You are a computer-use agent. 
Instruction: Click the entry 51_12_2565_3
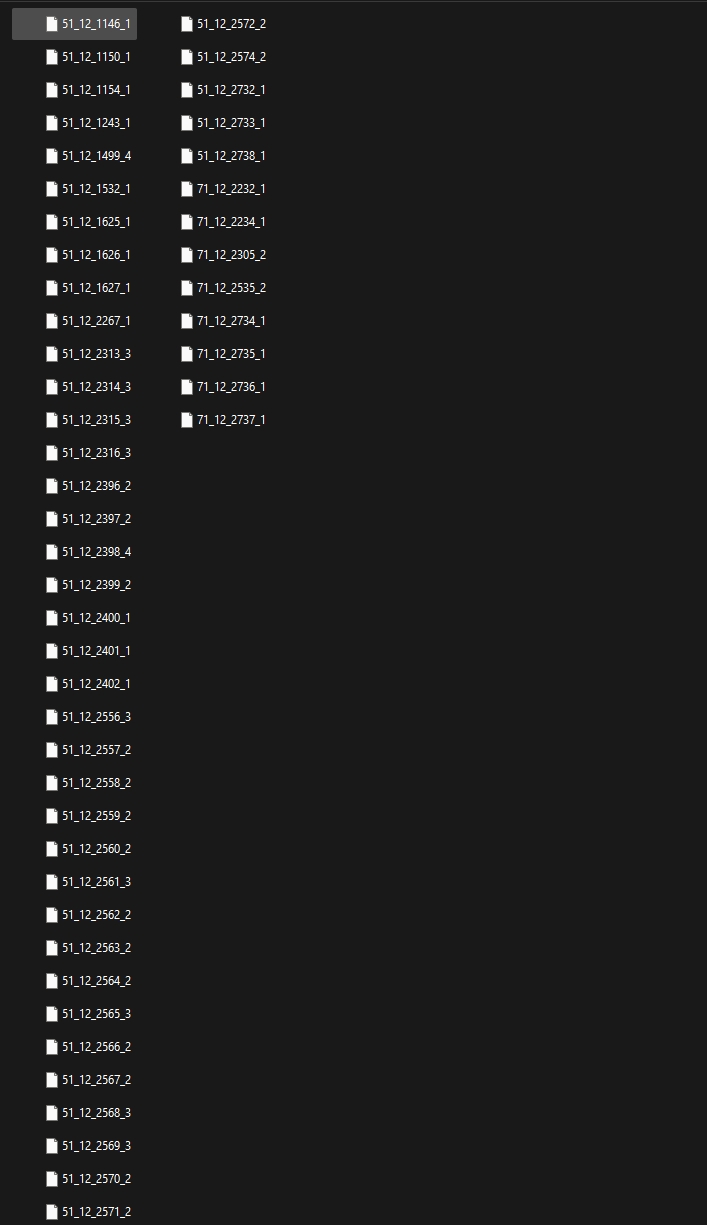(96, 1013)
